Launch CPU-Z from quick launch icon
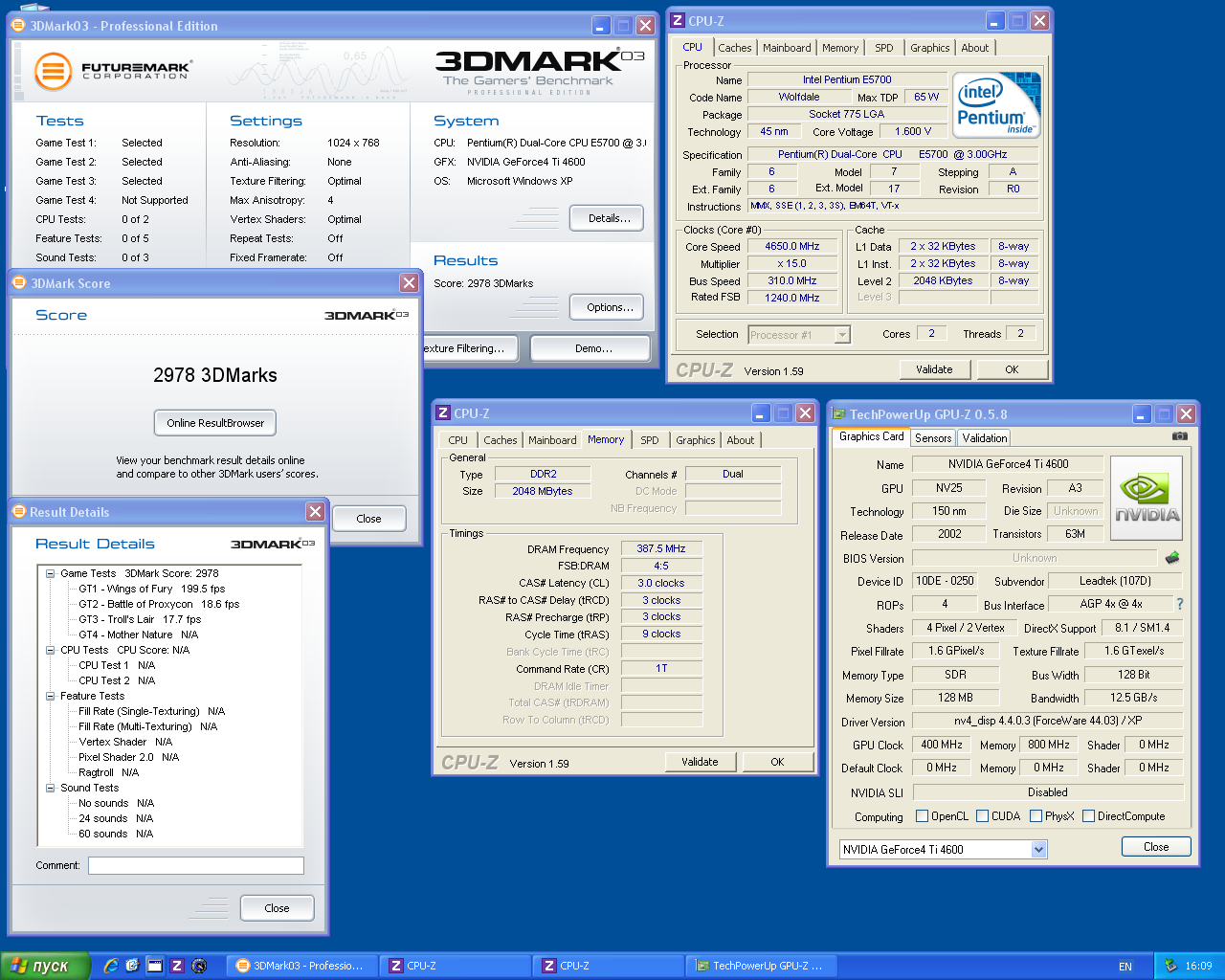 [x=176, y=966]
